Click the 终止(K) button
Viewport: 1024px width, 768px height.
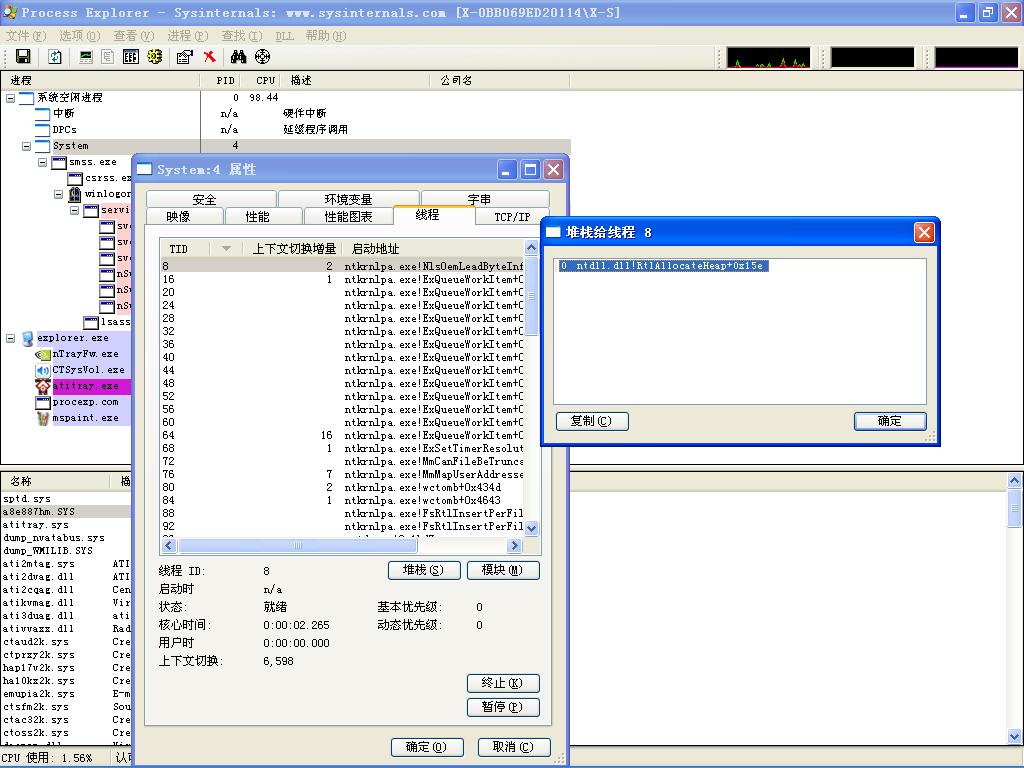pyautogui.click(x=503, y=683)
